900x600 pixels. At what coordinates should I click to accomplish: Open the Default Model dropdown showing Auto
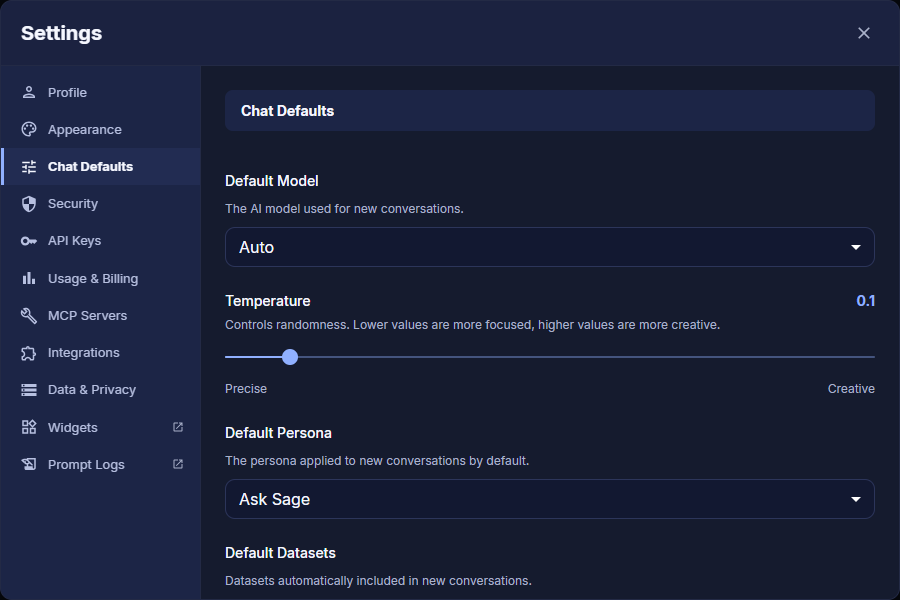coord(549,247)
